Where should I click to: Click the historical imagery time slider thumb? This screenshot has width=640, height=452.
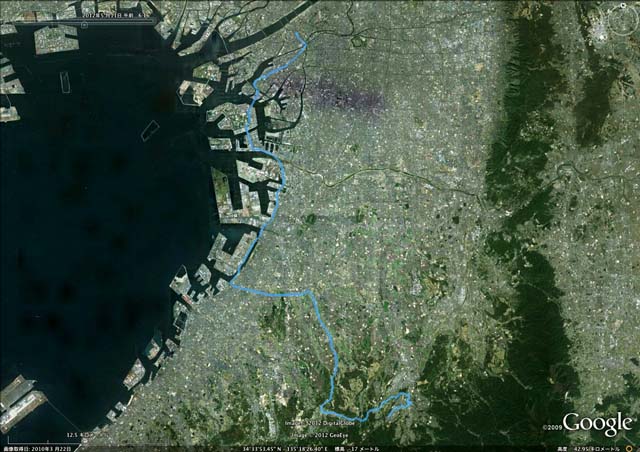[84, 25]
